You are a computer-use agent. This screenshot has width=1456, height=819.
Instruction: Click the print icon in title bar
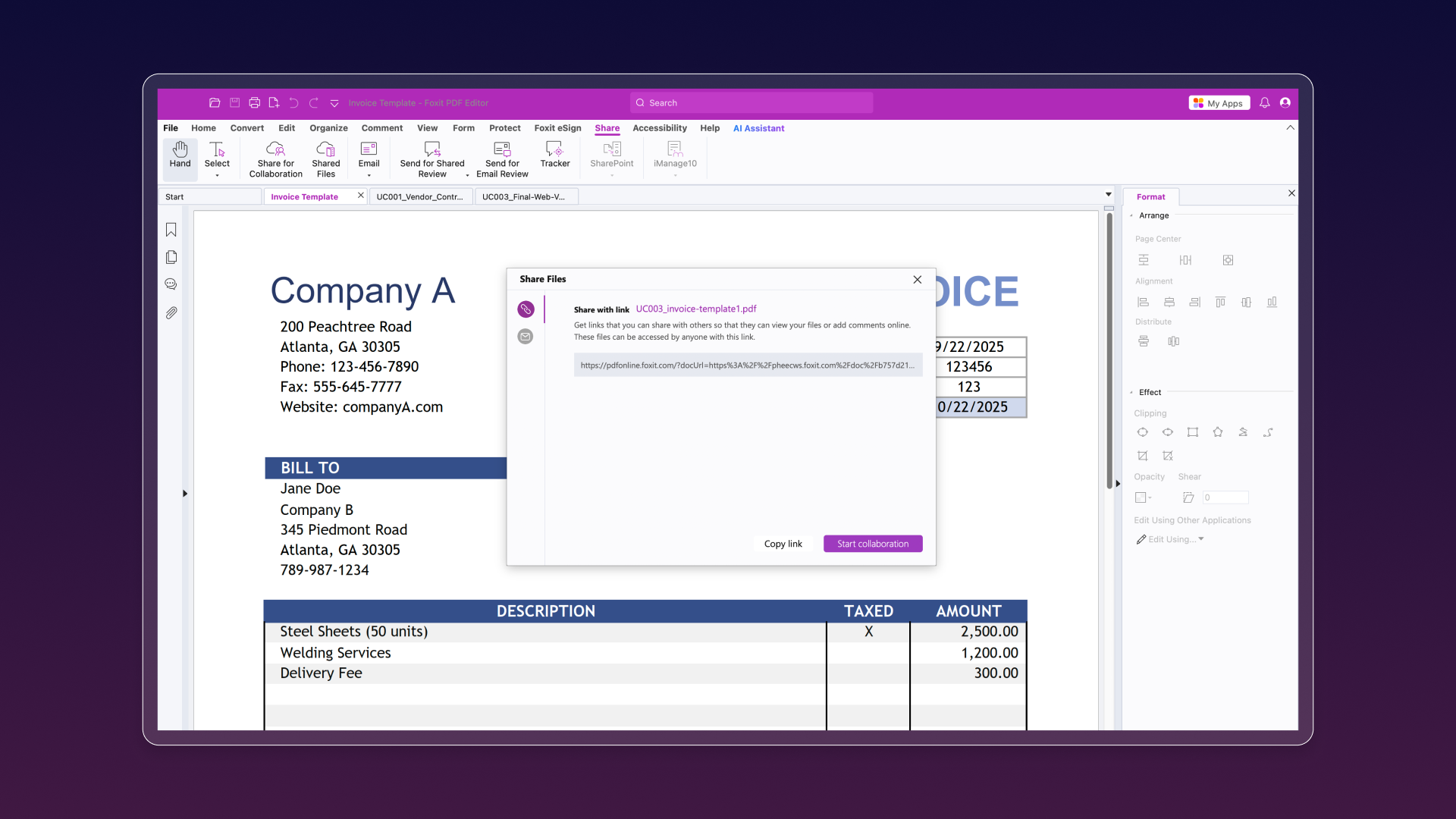(254, 103)
